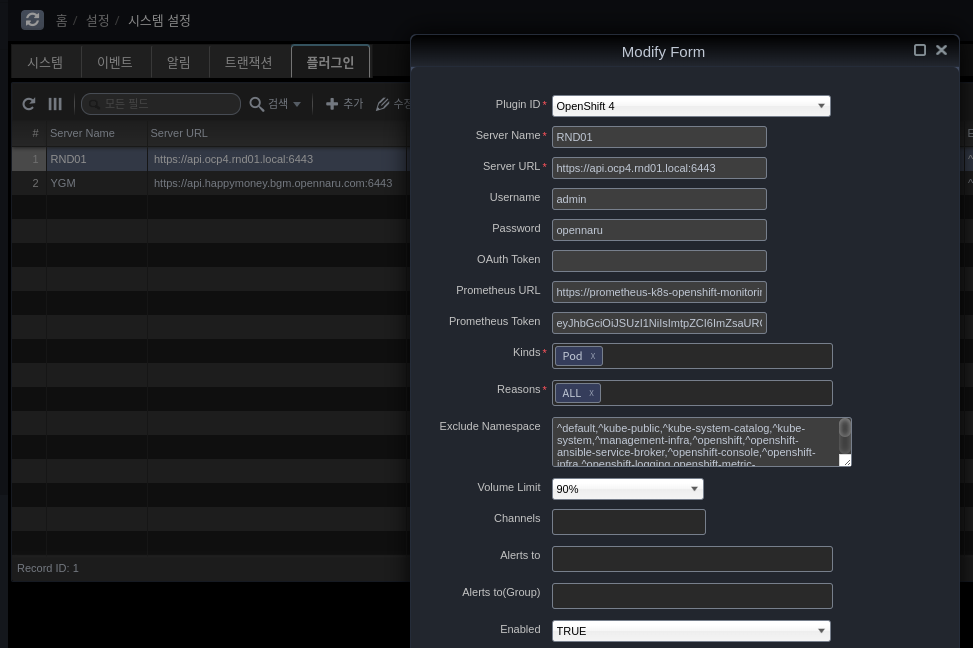Click the refresh icon beside the breadcrumb

click(x=32, y=20)
